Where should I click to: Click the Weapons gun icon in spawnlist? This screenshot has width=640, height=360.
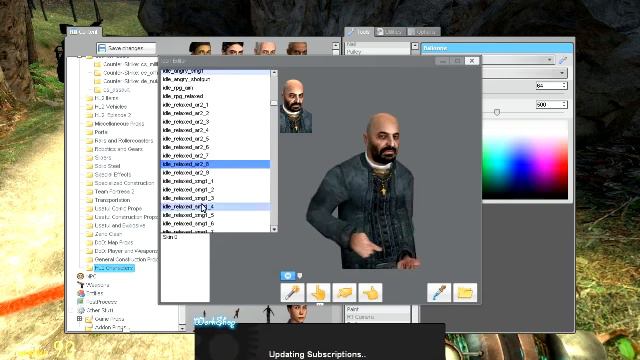pos(80,285)
